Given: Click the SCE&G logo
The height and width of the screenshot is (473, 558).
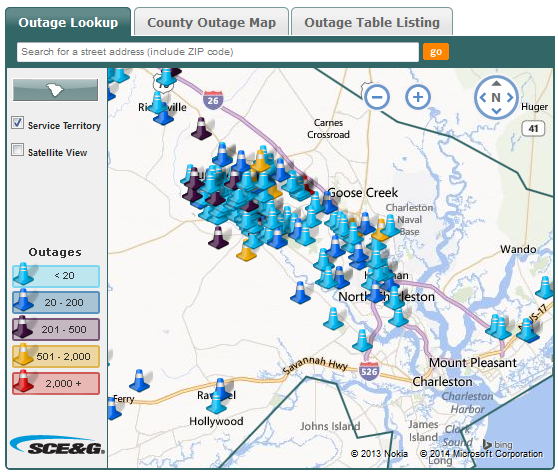Looking at the screenshot, I should pos(58,446).
